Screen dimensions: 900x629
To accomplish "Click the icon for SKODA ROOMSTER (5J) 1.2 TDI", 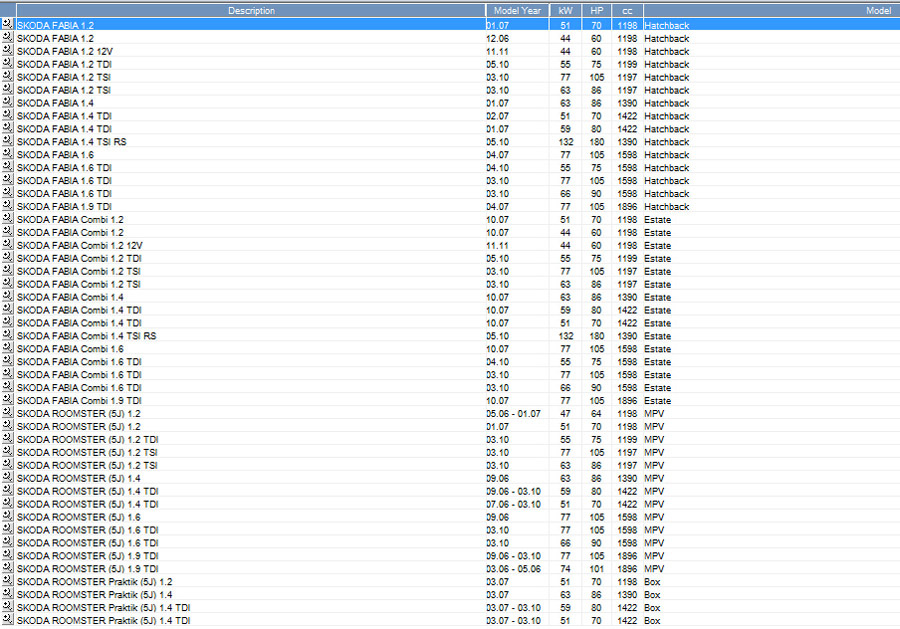I will click(x=7, y=438).
